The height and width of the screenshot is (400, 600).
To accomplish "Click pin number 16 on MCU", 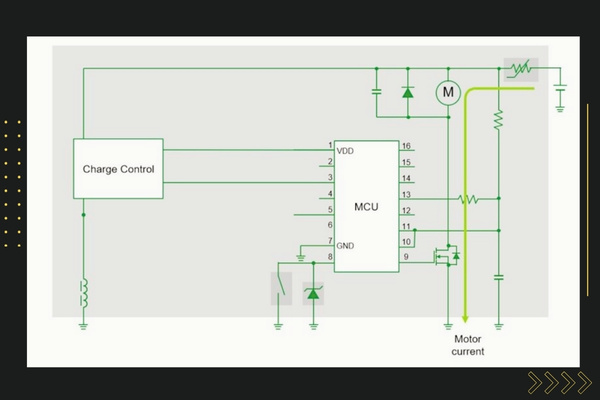I will pyautogui.click(x=406, y=146).
